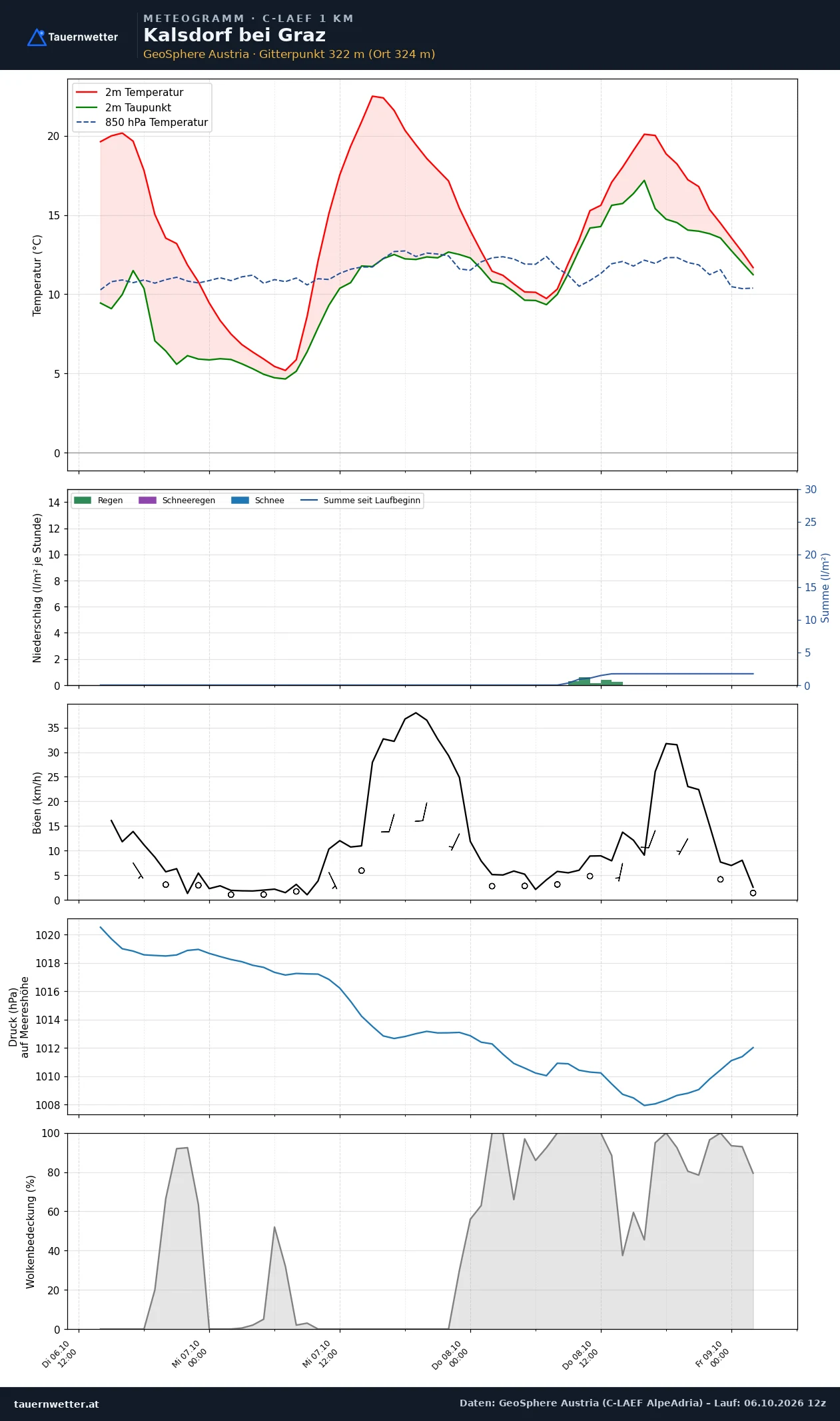Click "tauernwetter.at" in the footer
The image size is (840, 1421).
click(x=57, y=1404)
